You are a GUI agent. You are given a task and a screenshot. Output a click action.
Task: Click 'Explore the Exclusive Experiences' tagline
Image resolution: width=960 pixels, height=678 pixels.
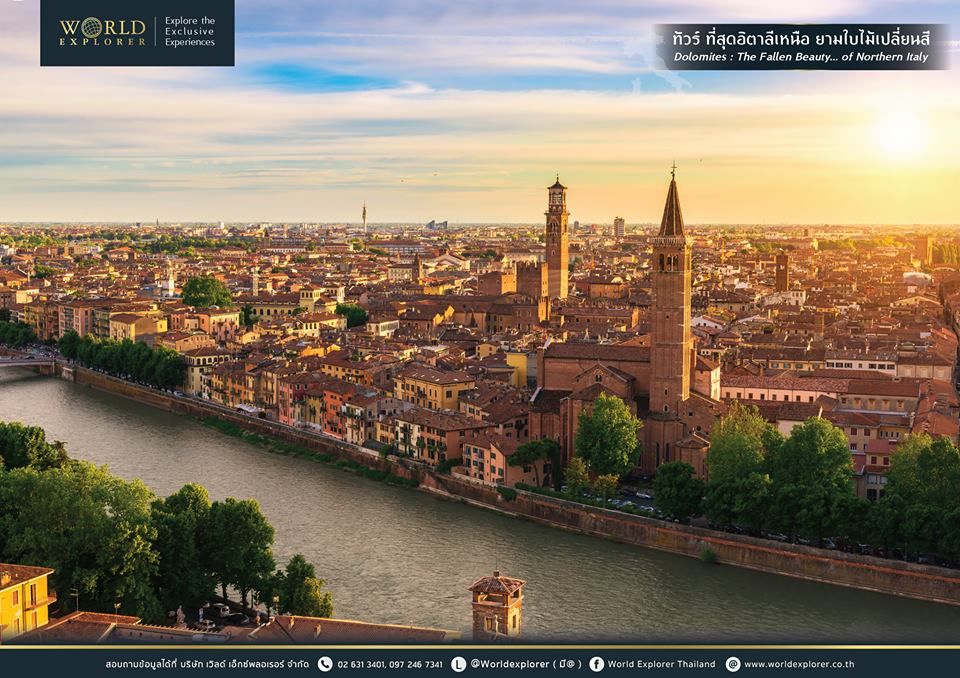coord(190,32)
